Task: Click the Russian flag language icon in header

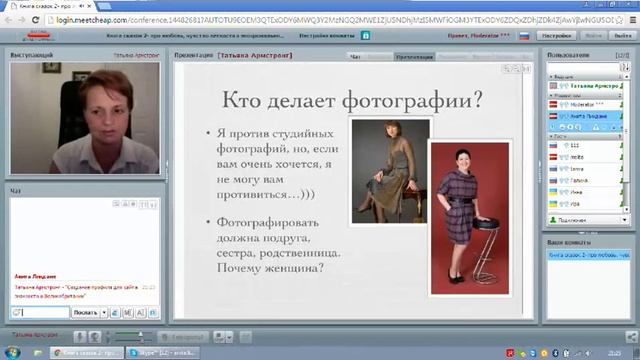Action: point(524,36)
